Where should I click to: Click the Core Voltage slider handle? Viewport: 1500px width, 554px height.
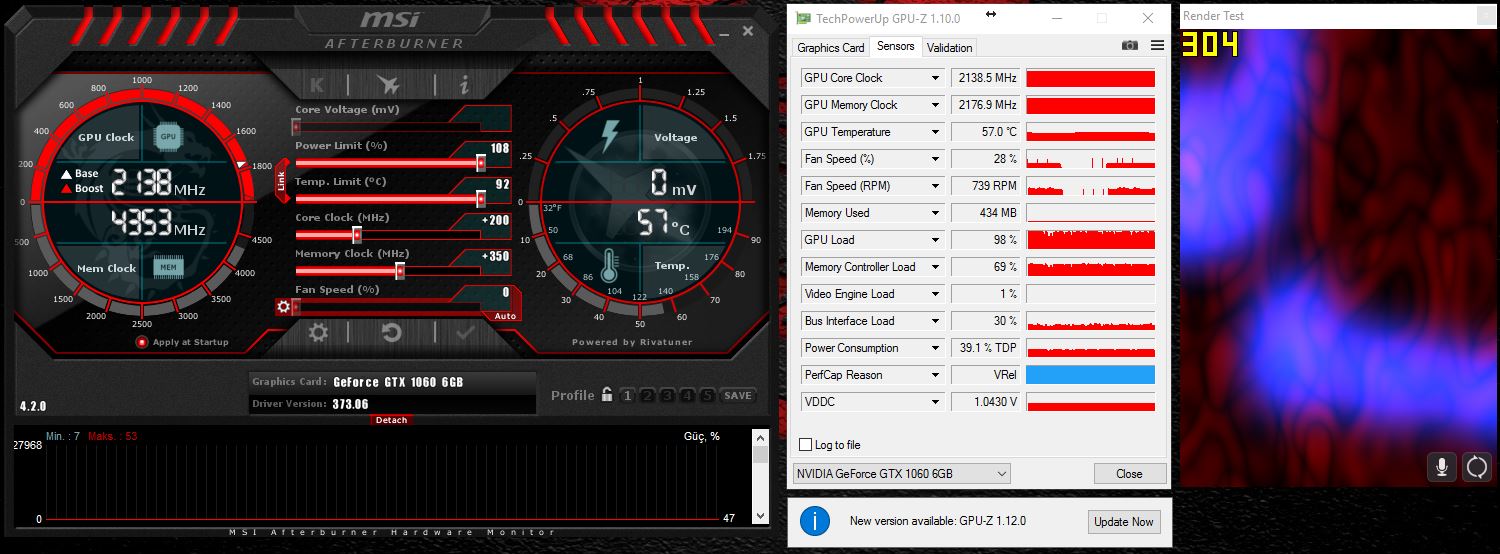[x=296, y=127]
